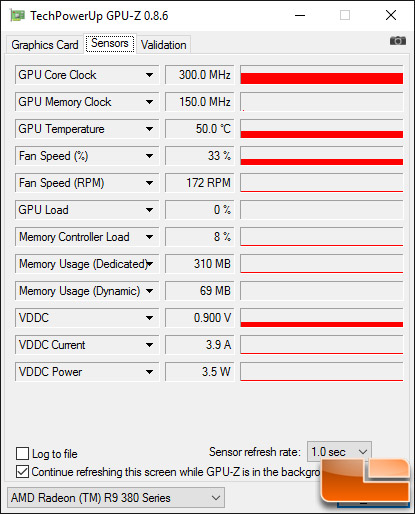Take a screenshot with the camera icon

398,41
